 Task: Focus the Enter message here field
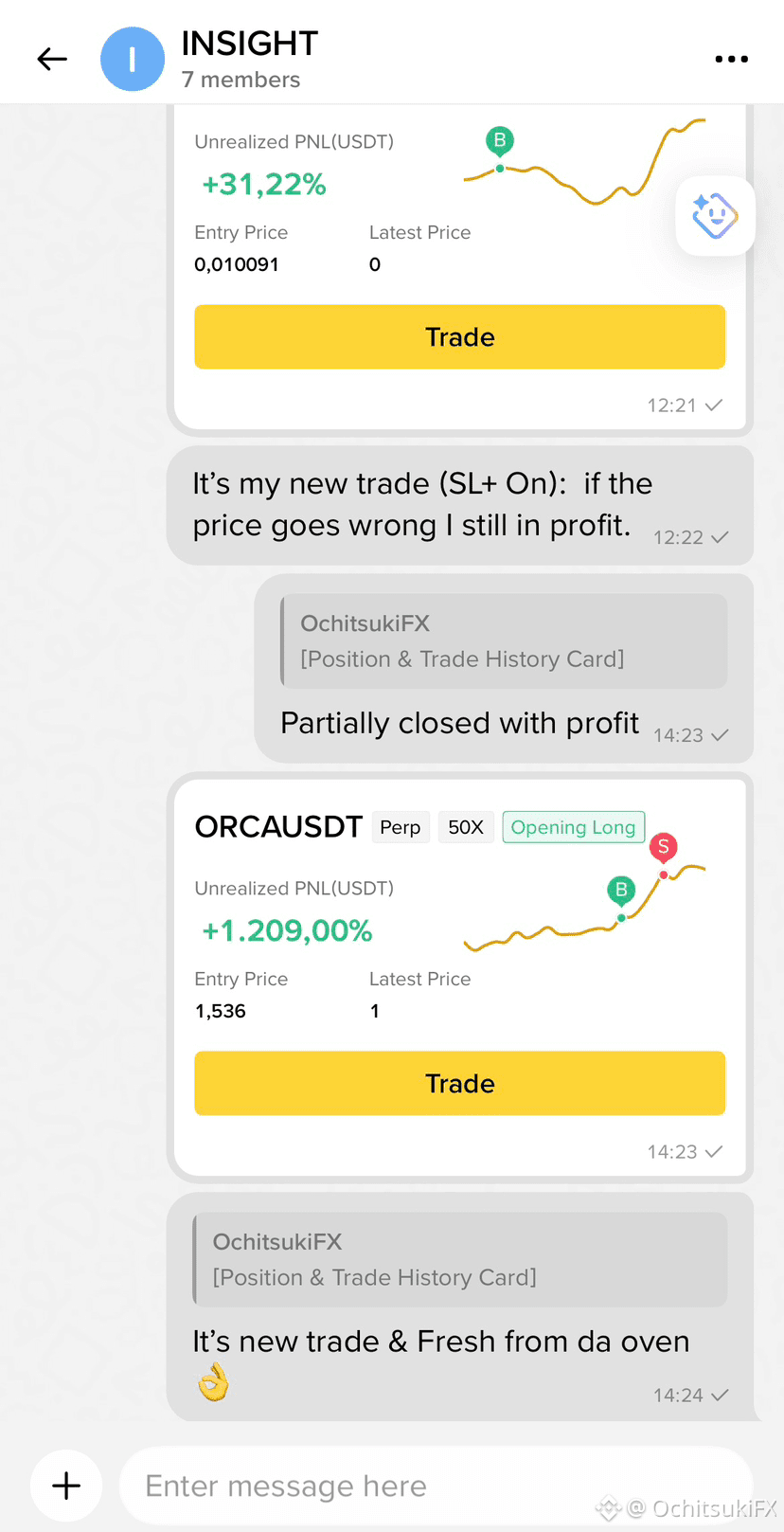[436, 1486]
